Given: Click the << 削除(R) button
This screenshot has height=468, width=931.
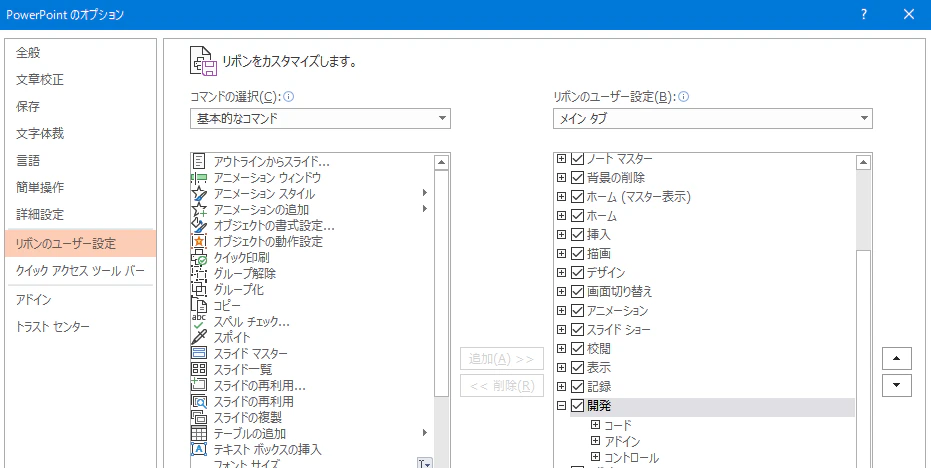Looking at the screenshot, I should coord(502,385).
